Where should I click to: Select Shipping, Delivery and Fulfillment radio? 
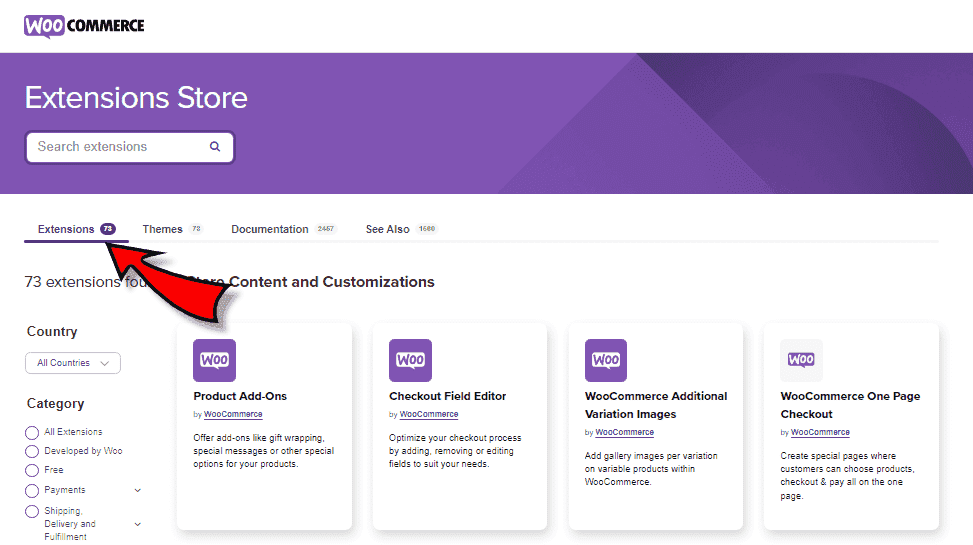(32, 511)
